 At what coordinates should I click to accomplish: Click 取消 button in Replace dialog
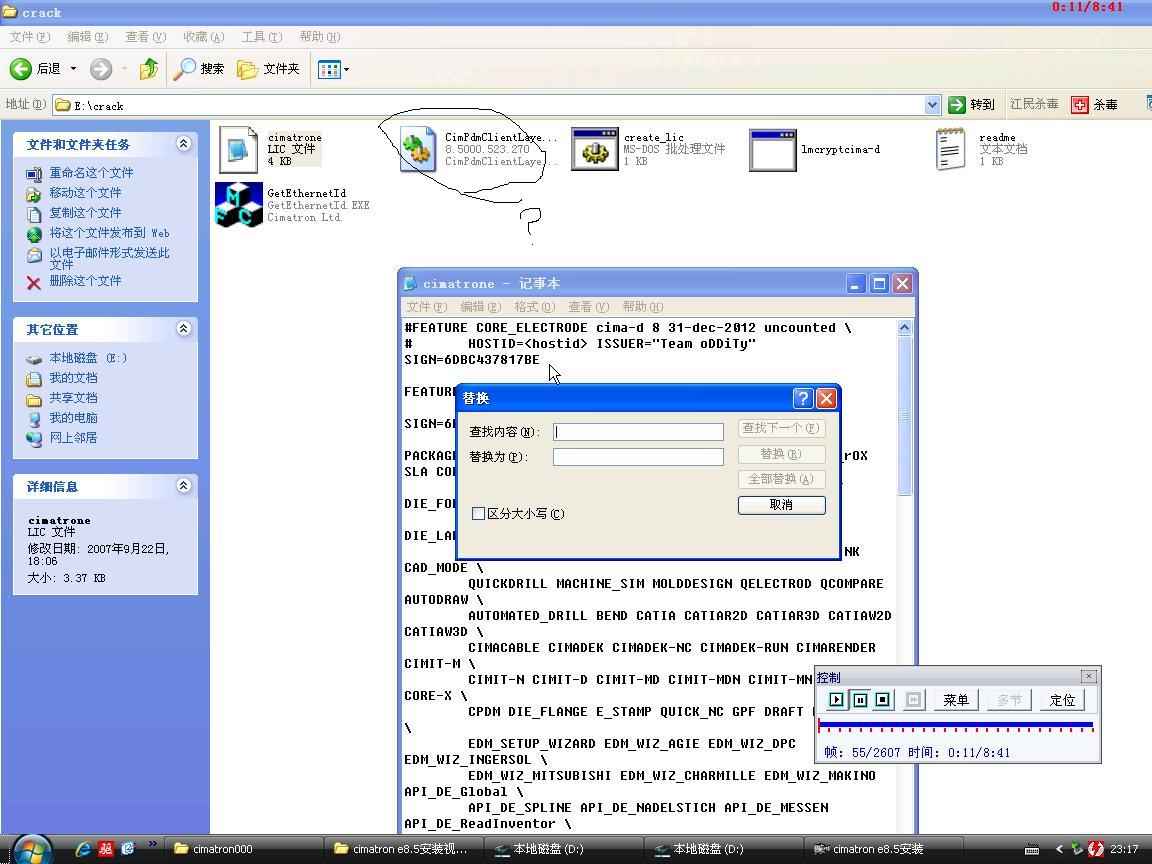[x=782, y=505]
